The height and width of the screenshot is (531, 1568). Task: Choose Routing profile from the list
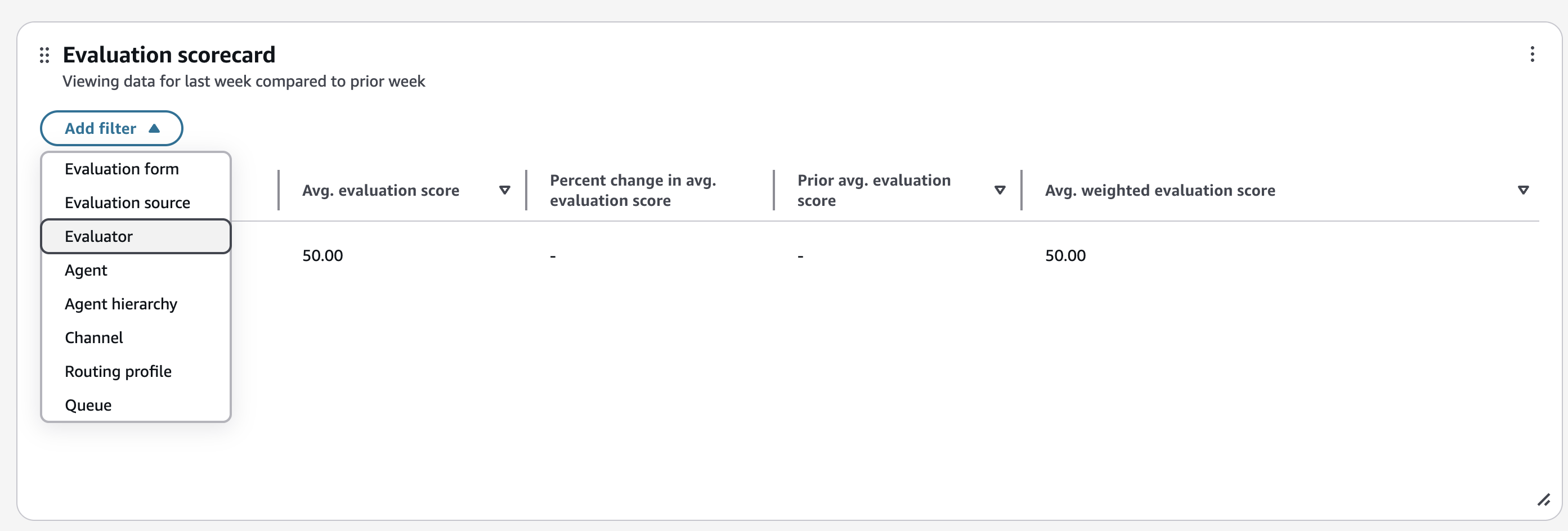coord(118,371)
